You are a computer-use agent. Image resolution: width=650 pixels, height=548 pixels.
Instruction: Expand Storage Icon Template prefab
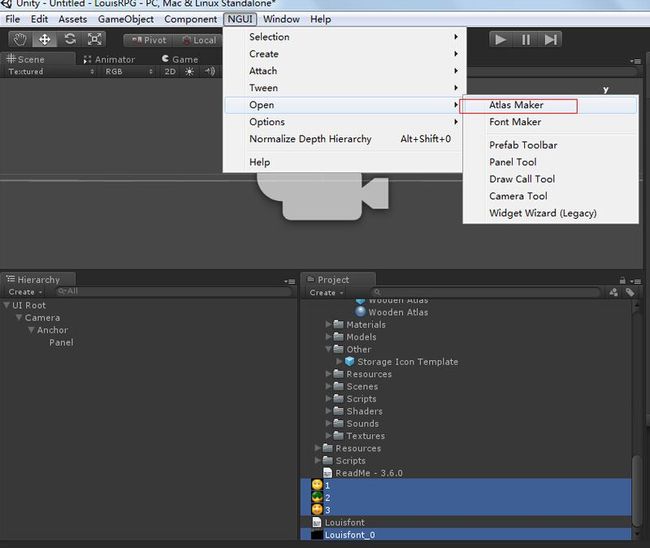339,361
